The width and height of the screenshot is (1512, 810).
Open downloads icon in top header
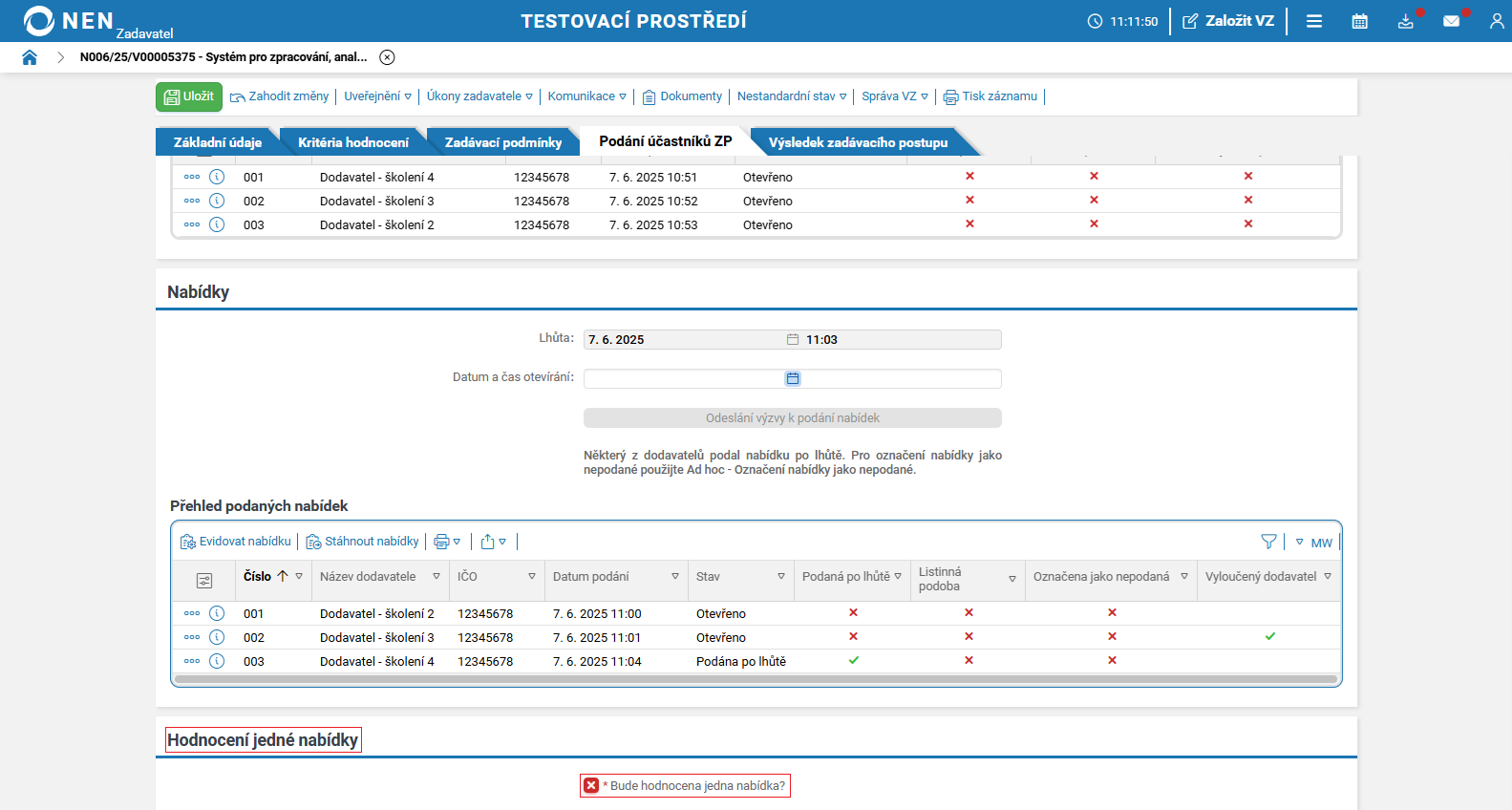click(x=1405, y=21)
